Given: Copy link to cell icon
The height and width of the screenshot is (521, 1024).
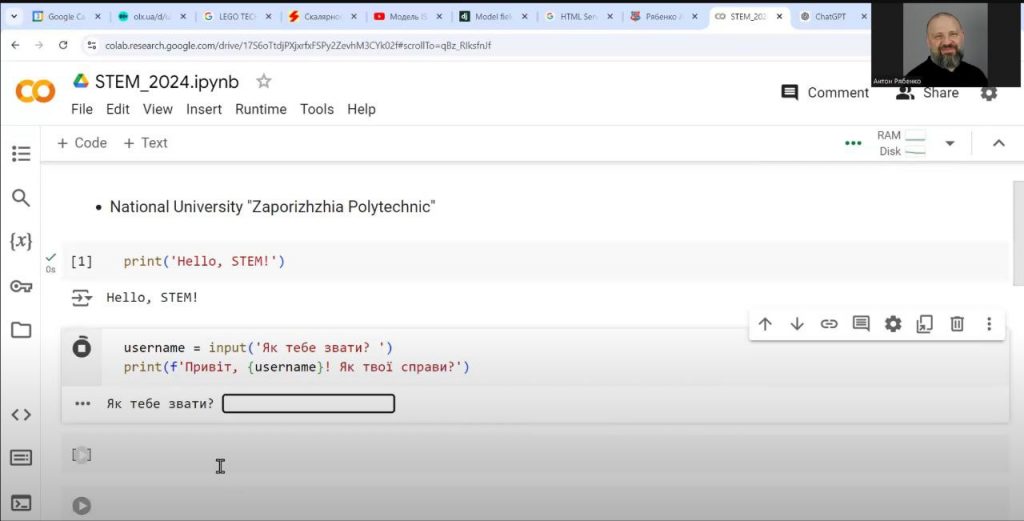Looking at the screenshot, I should (829, 324).
